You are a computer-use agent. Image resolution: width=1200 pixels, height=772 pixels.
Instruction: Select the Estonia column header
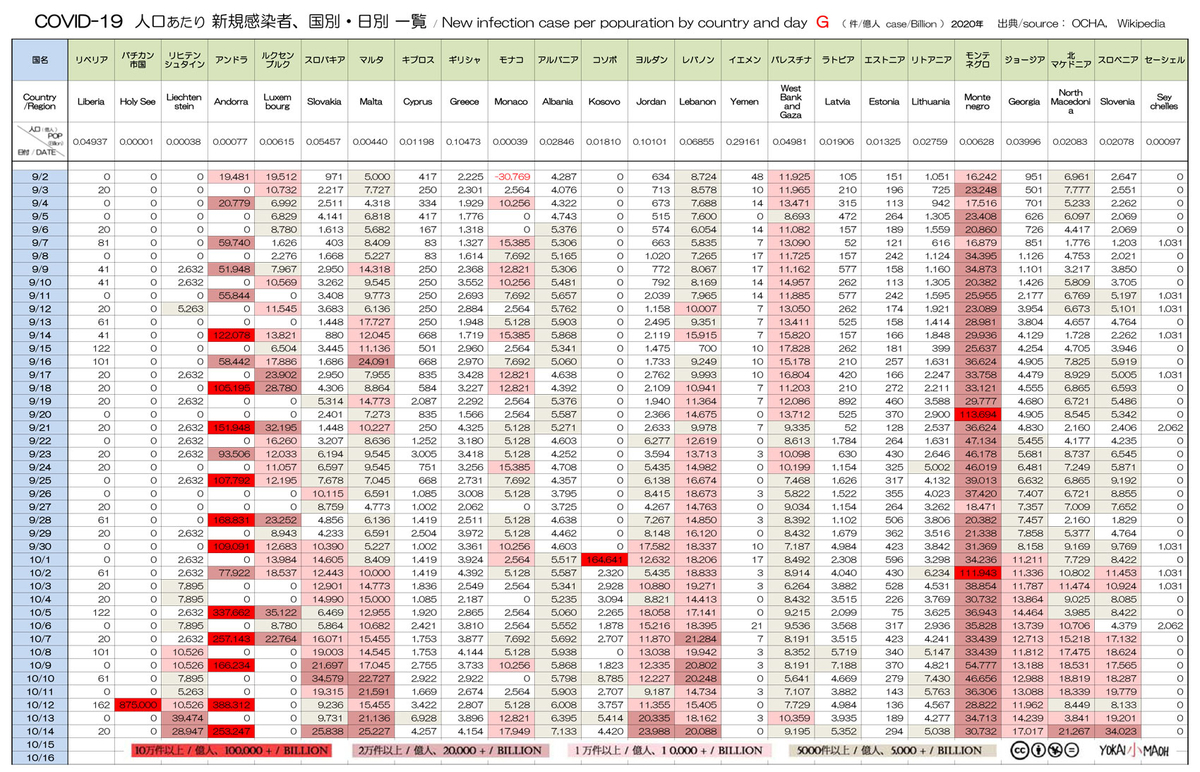pyautogui.click(x=884, y=101)
